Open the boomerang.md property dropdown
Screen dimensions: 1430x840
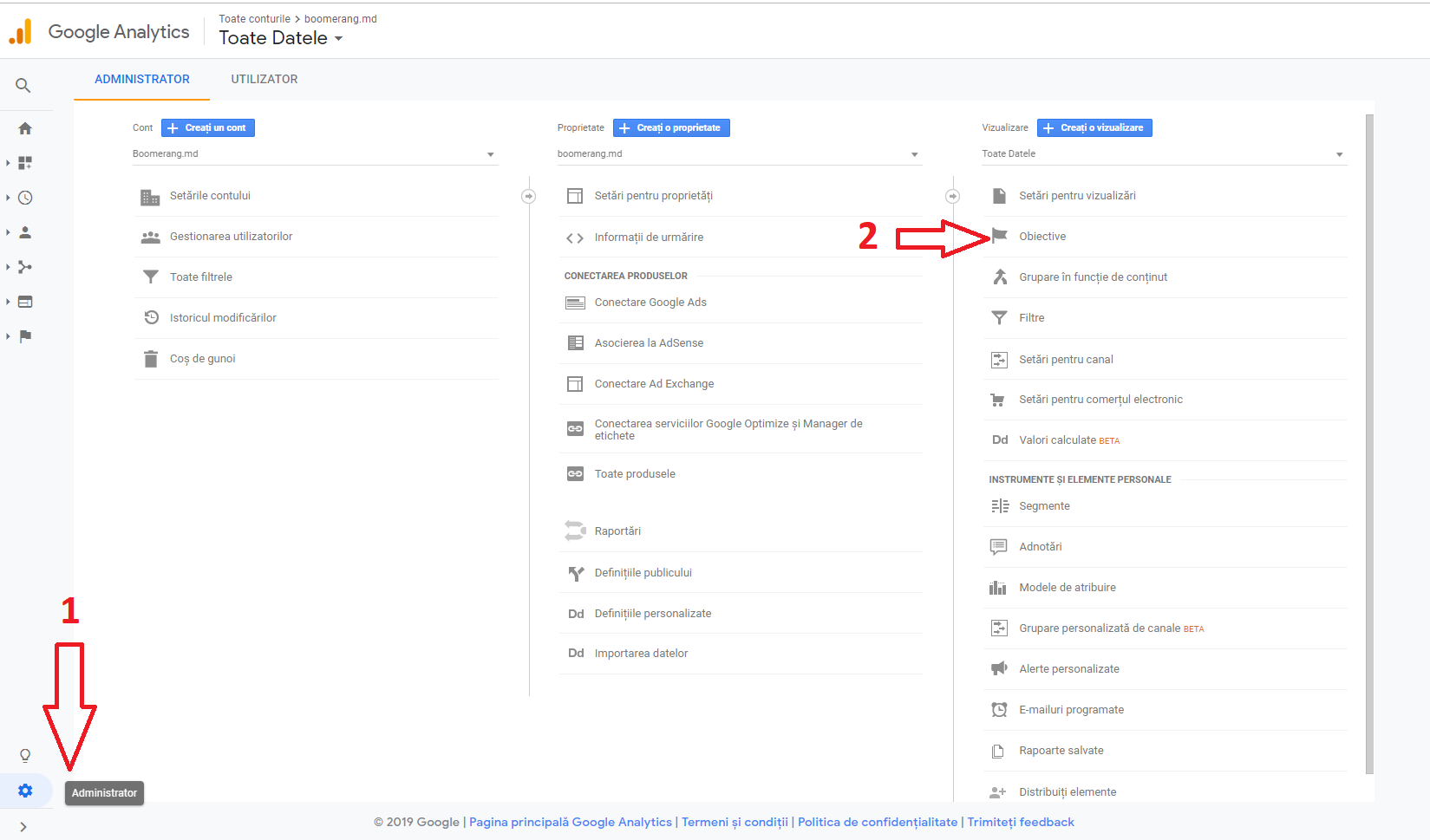(738, 154)
